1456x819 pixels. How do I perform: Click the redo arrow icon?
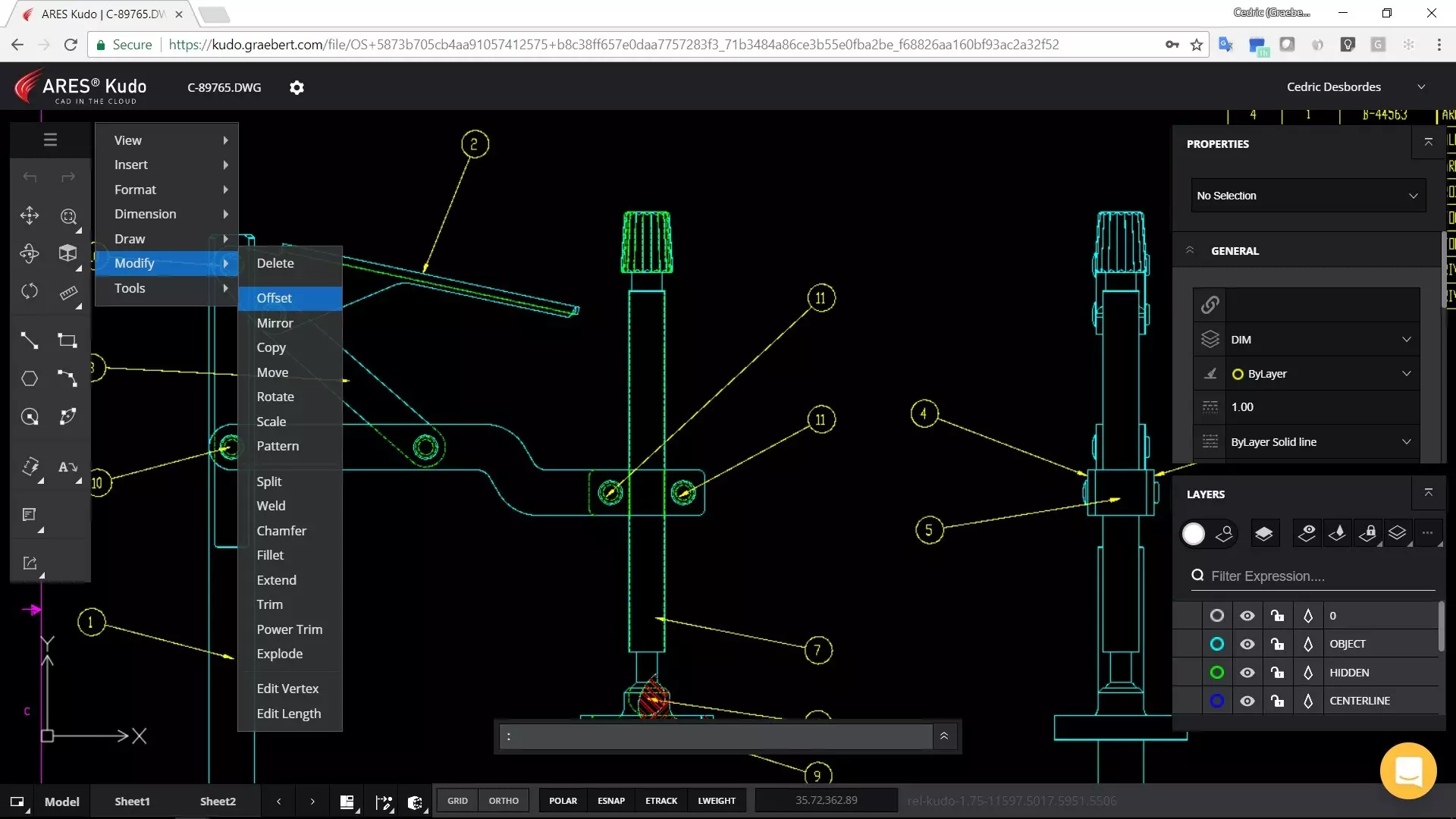pos(68,177)
